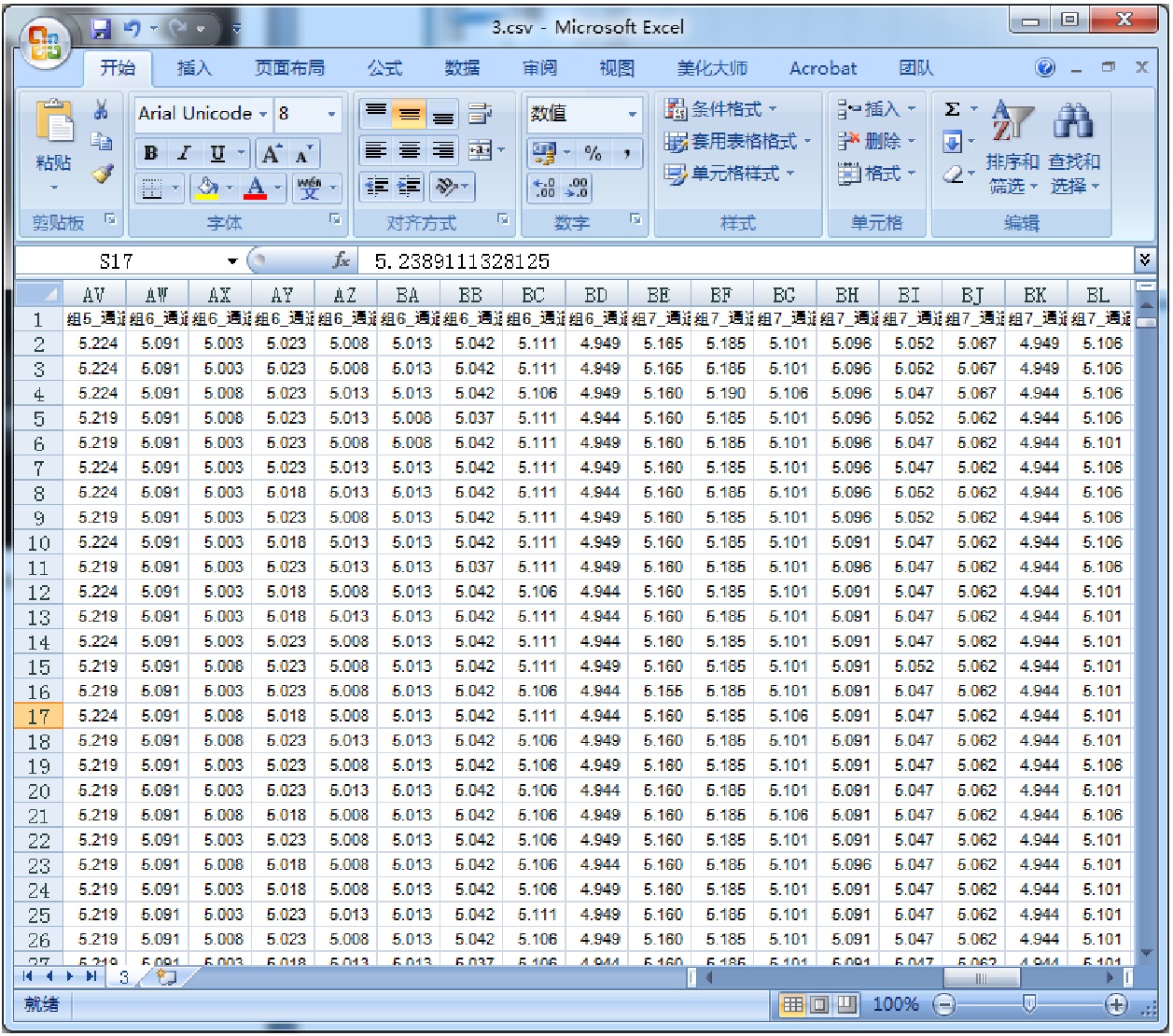
Task: Open the Acrobat ribbon tab
Action: pyautogui.click(x=822, y=68)
